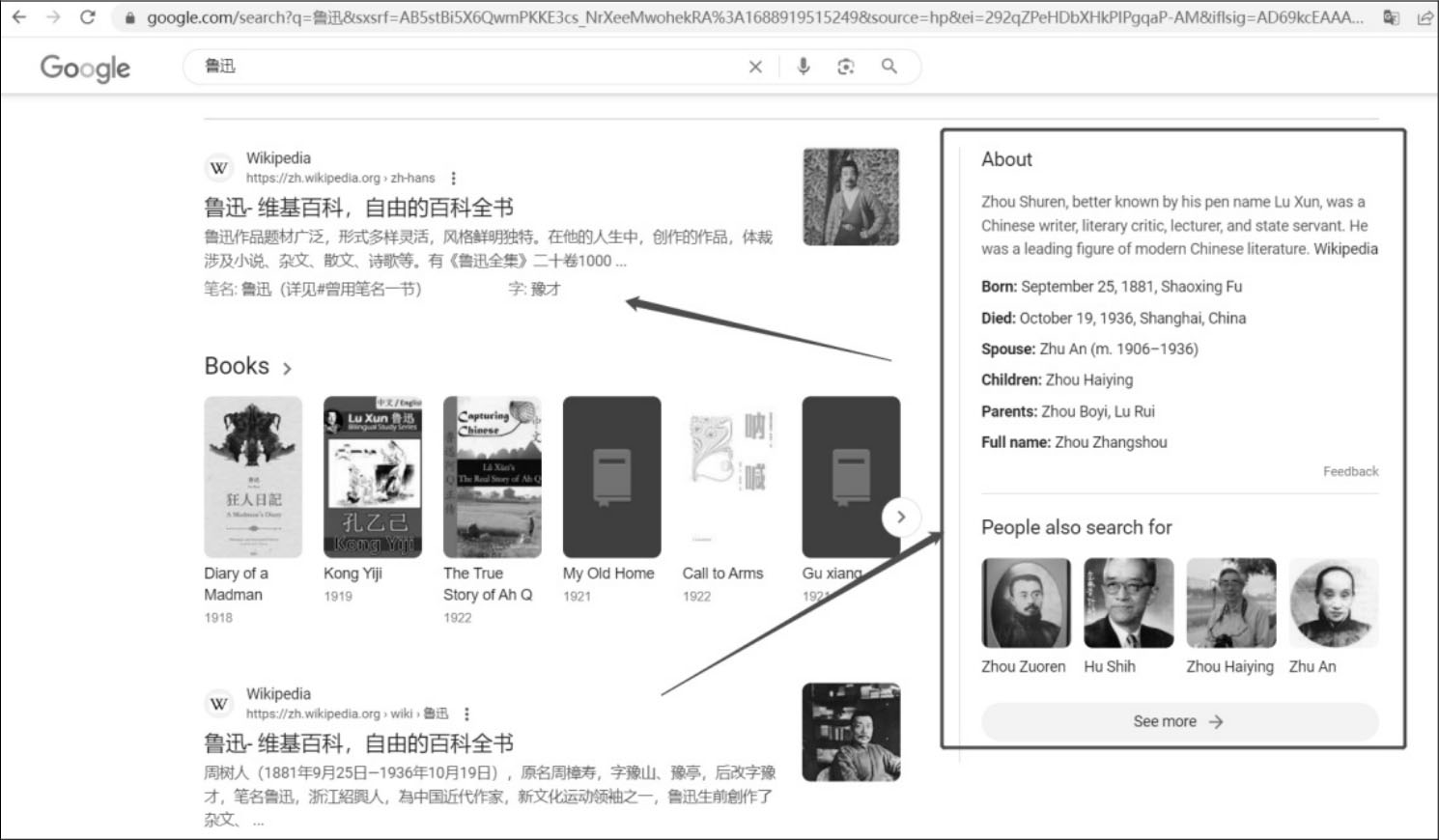Click the magnifying glass search icon
Image resolution: width=1439 pixels, height=840 pixels.
[889, 67]
